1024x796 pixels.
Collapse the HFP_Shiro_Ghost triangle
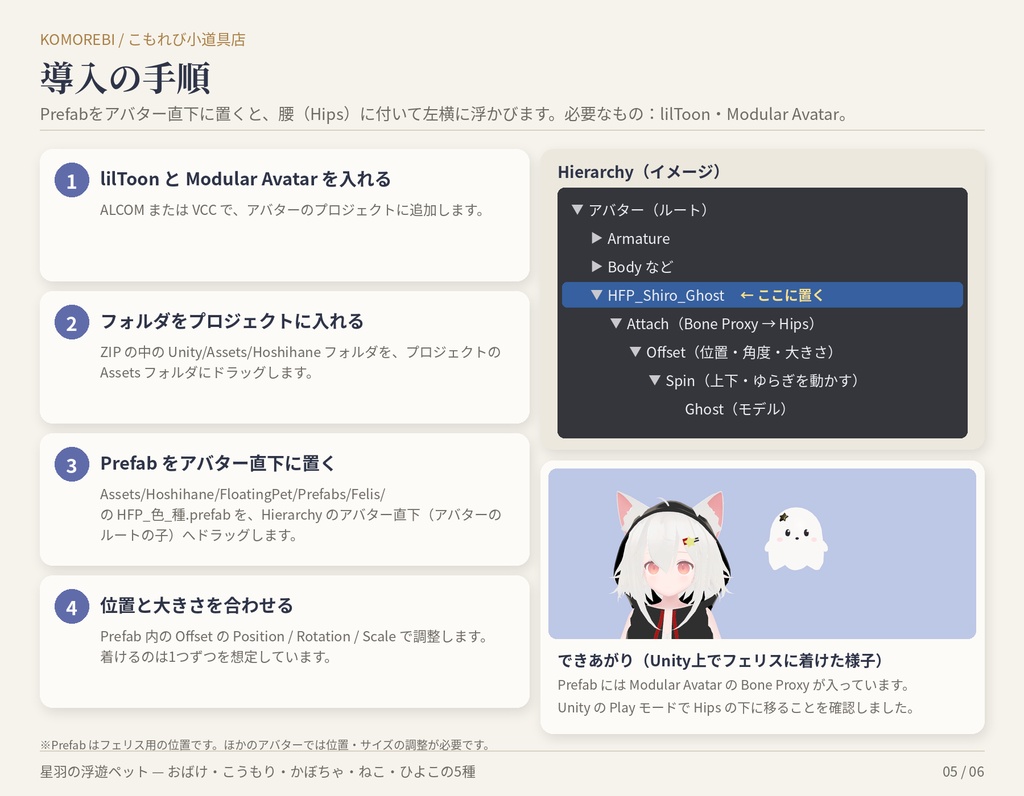coord(596,295)
